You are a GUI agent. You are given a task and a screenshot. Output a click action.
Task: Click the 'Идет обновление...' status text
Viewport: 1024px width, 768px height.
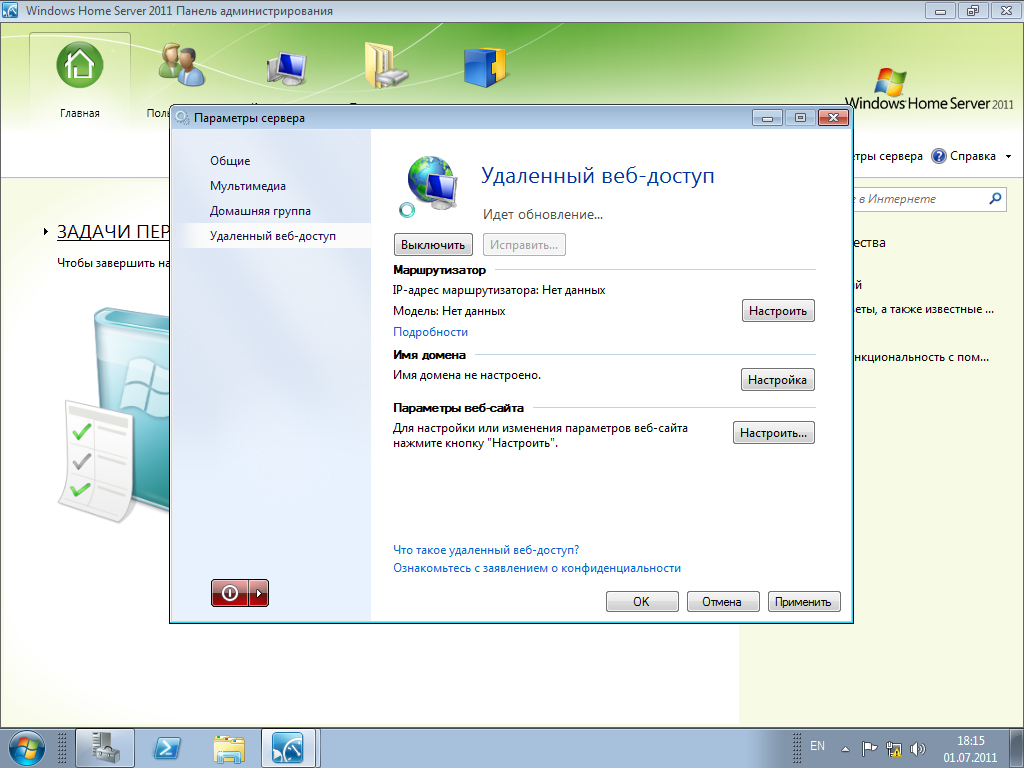coord(543,214)
